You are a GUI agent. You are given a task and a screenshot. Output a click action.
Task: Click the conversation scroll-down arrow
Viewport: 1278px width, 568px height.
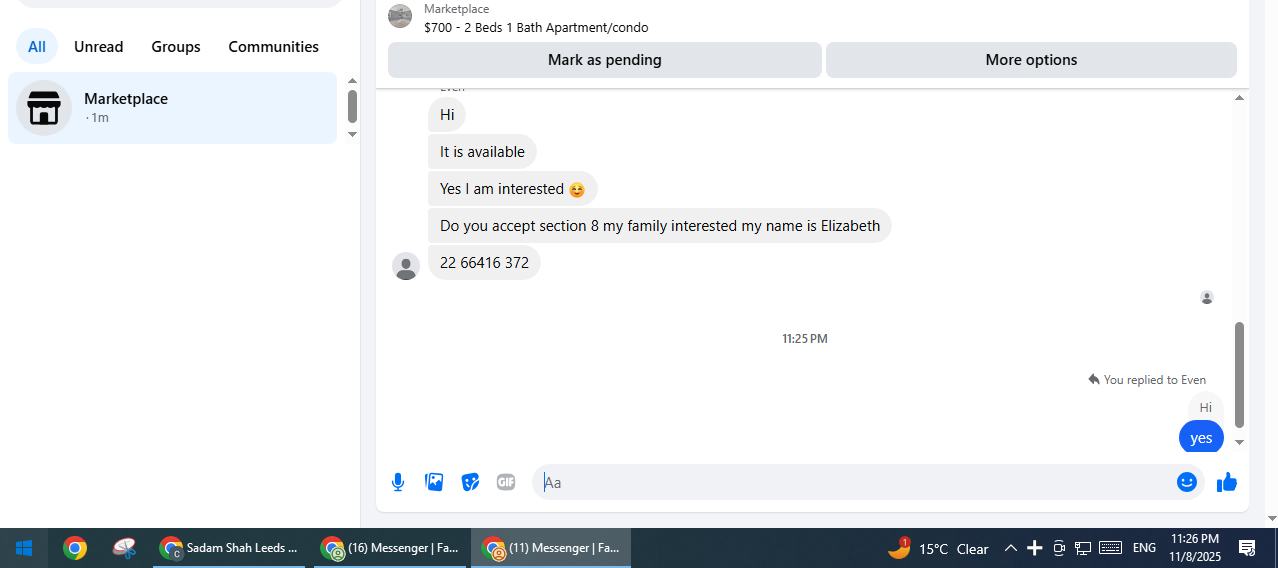tap(1240, 442)
